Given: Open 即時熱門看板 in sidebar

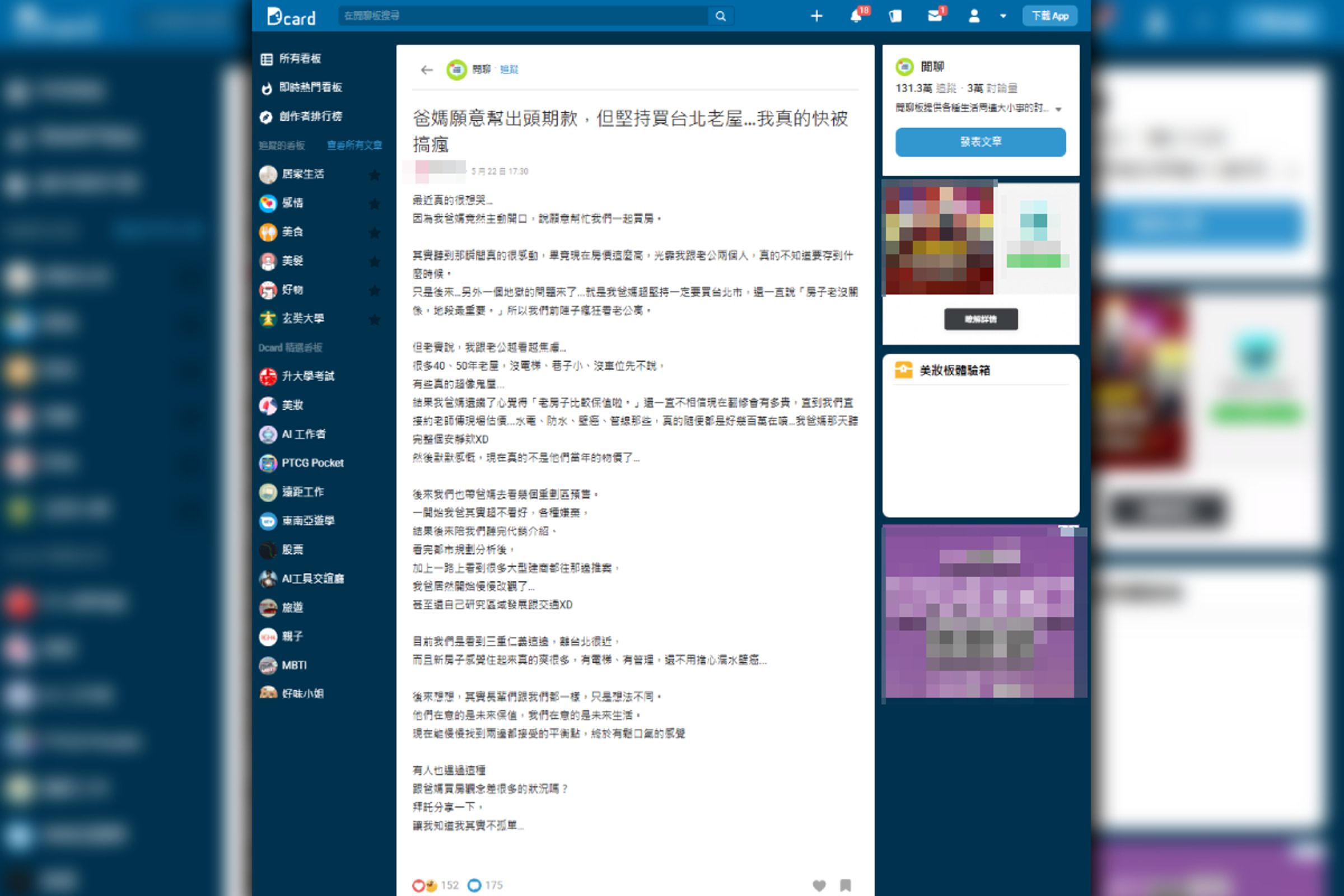Looking at the screenshot, I should coord(301,87).
